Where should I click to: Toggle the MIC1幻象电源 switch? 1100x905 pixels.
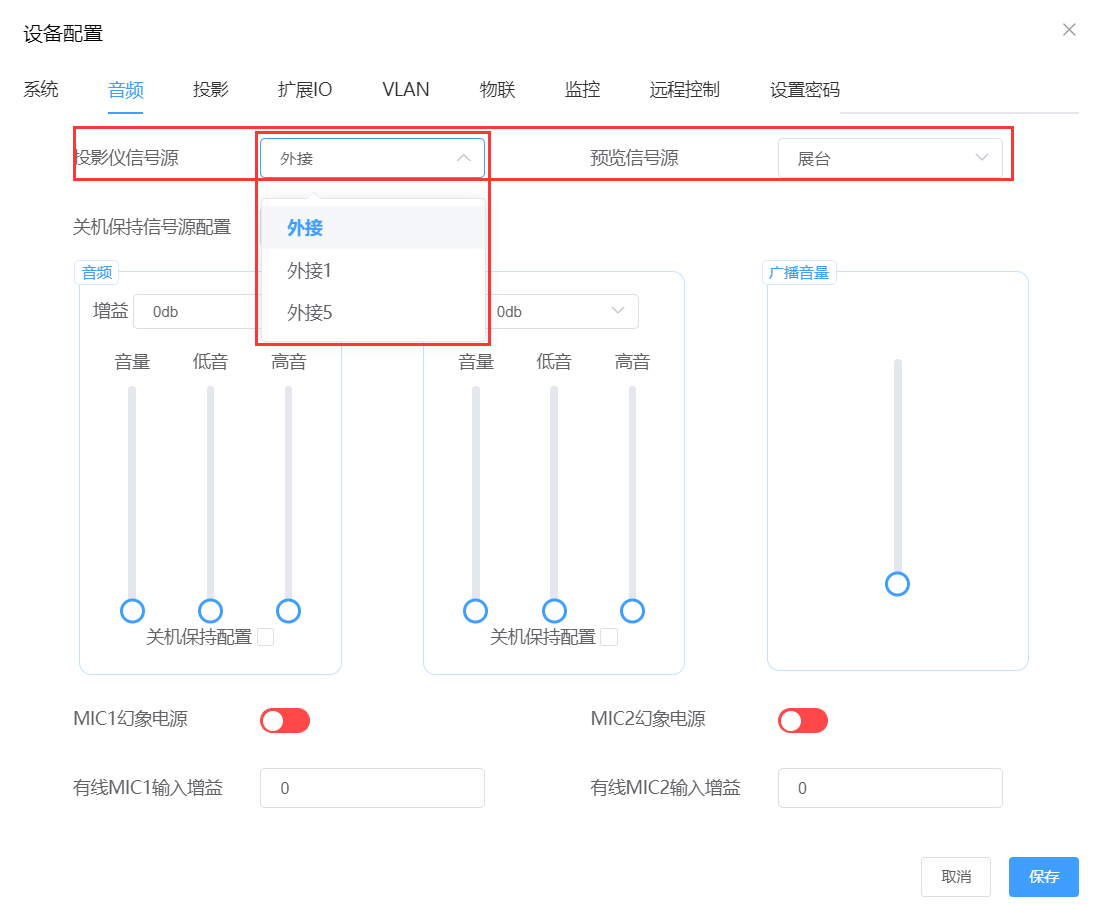[x=285, y=720]
